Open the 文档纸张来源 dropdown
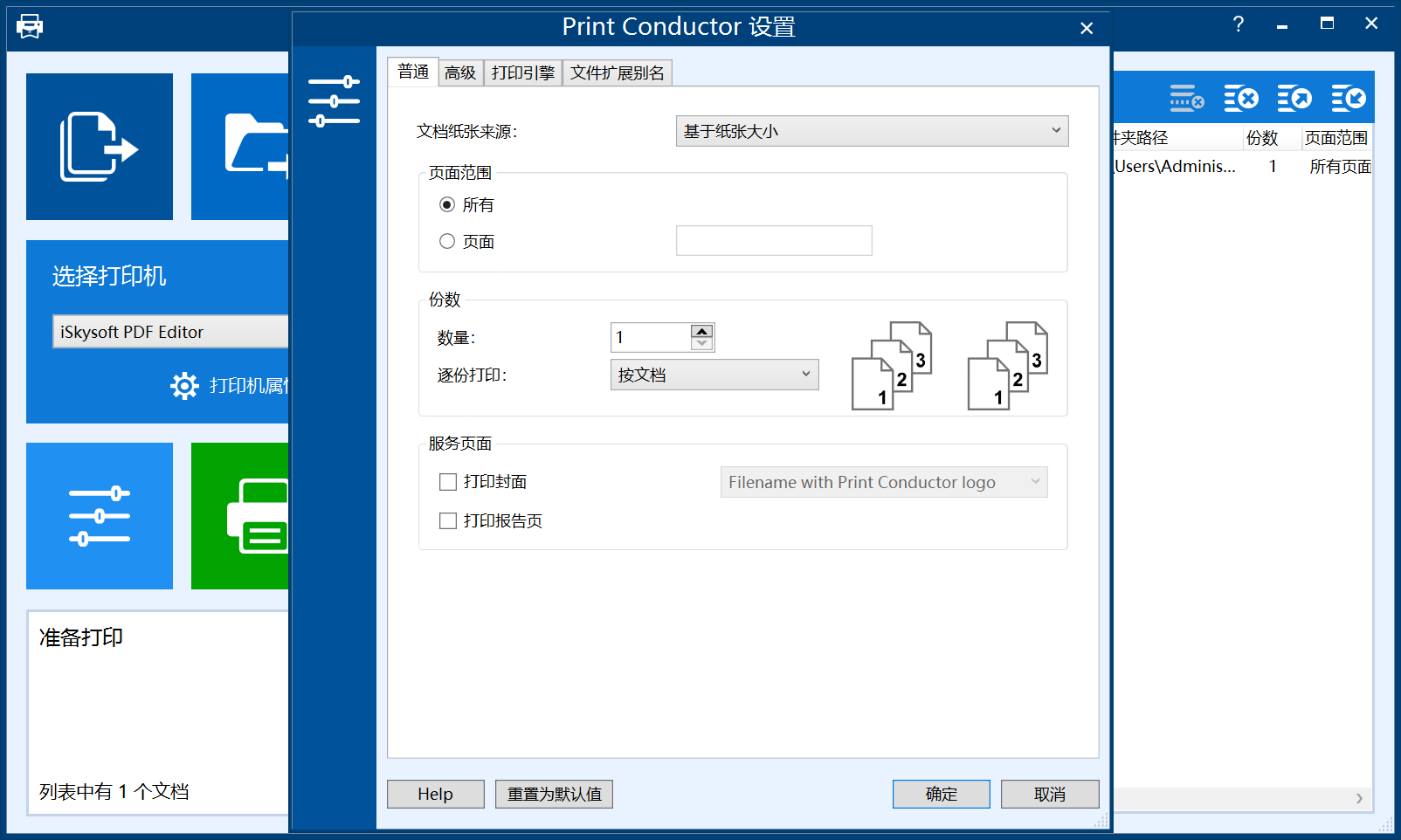This screenshot has width=1401, height=840. tap(872, 131)
